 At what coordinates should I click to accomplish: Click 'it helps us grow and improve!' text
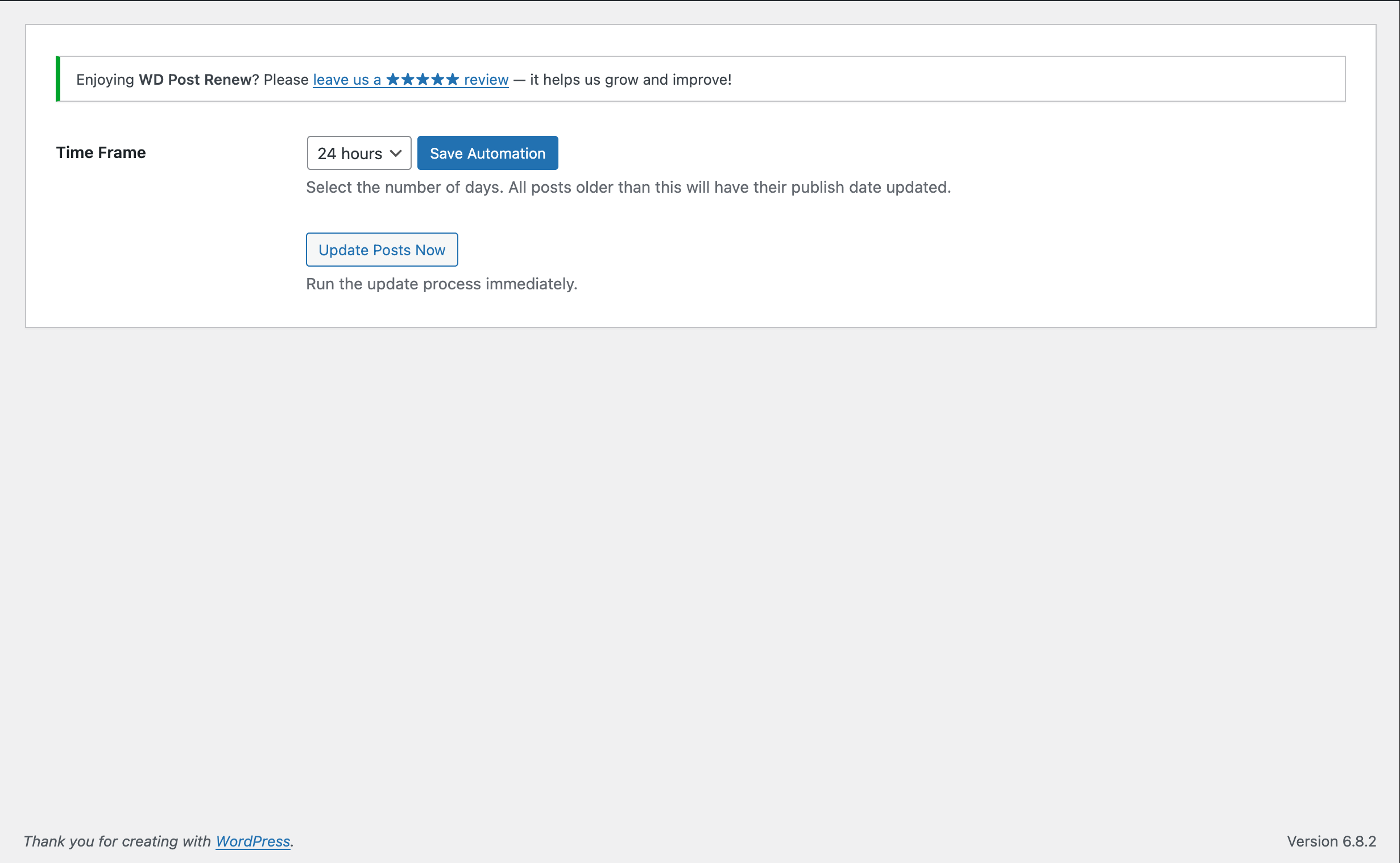click(630, 80)
